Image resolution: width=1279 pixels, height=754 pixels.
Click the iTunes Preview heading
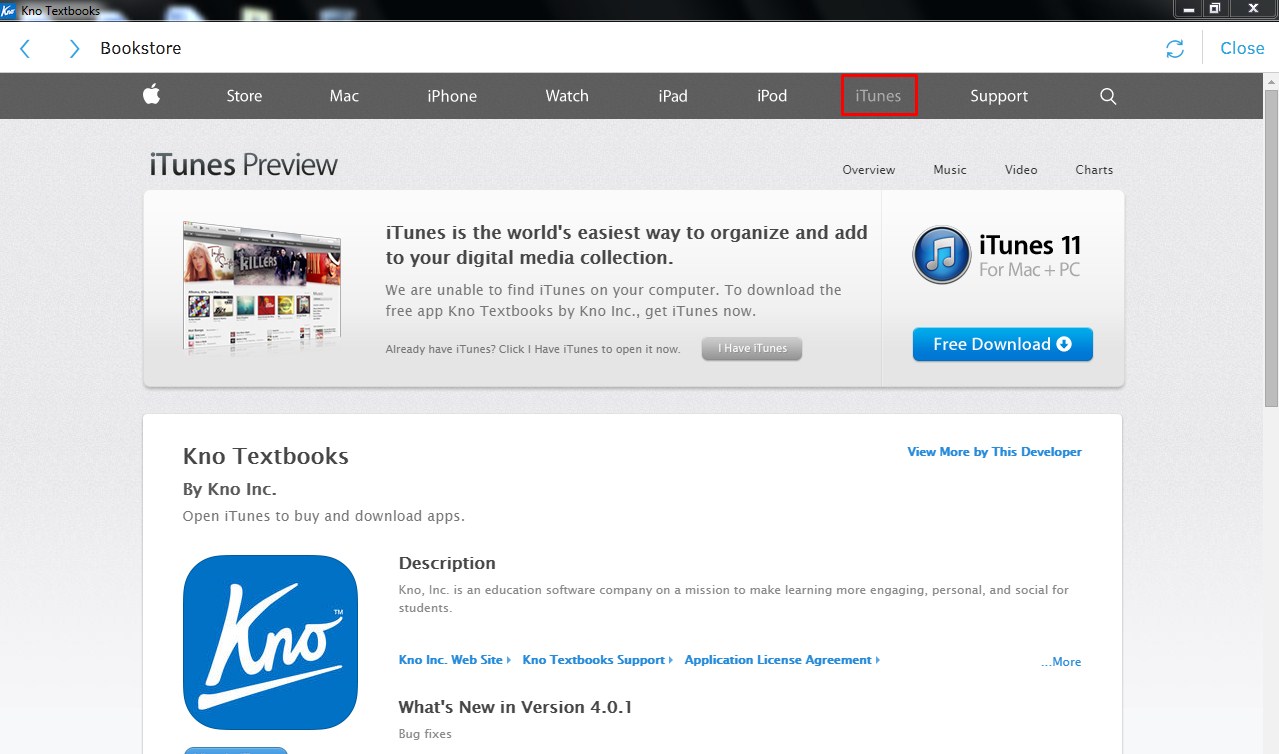point(244,165)
